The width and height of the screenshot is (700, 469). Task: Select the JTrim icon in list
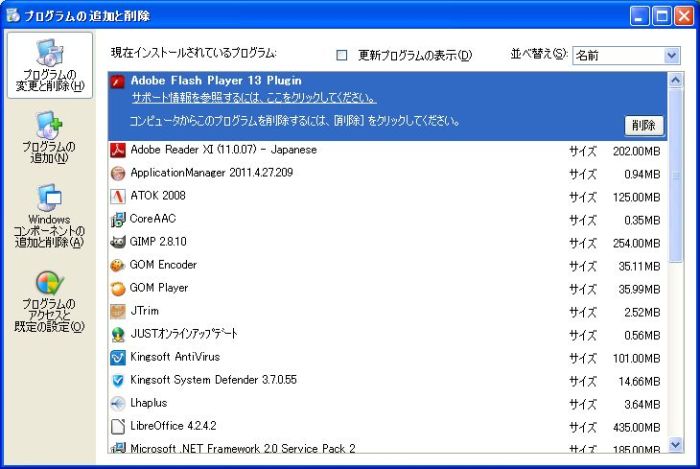tap(117, 311)
